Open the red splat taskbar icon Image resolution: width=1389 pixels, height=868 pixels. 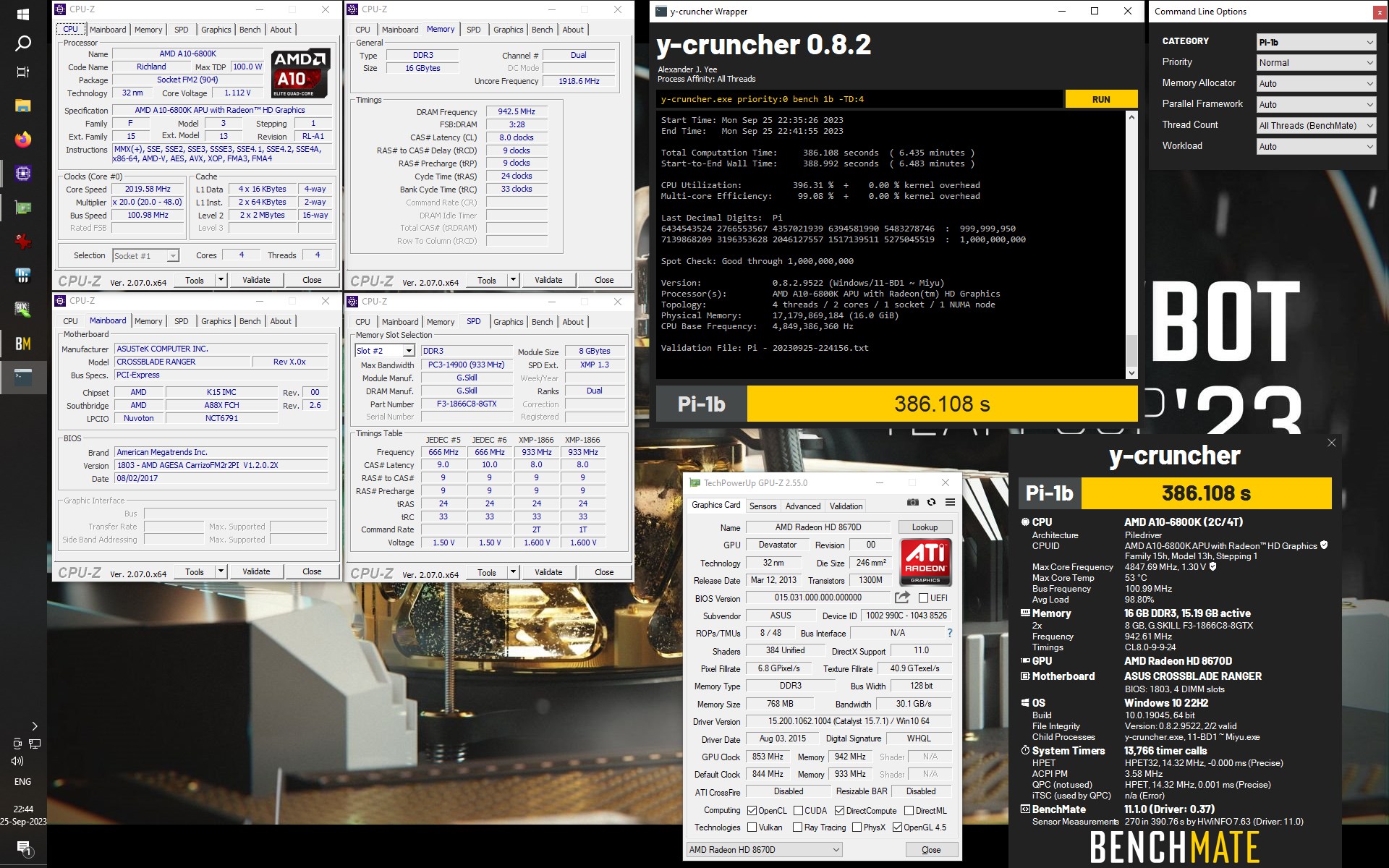[23, 242]
